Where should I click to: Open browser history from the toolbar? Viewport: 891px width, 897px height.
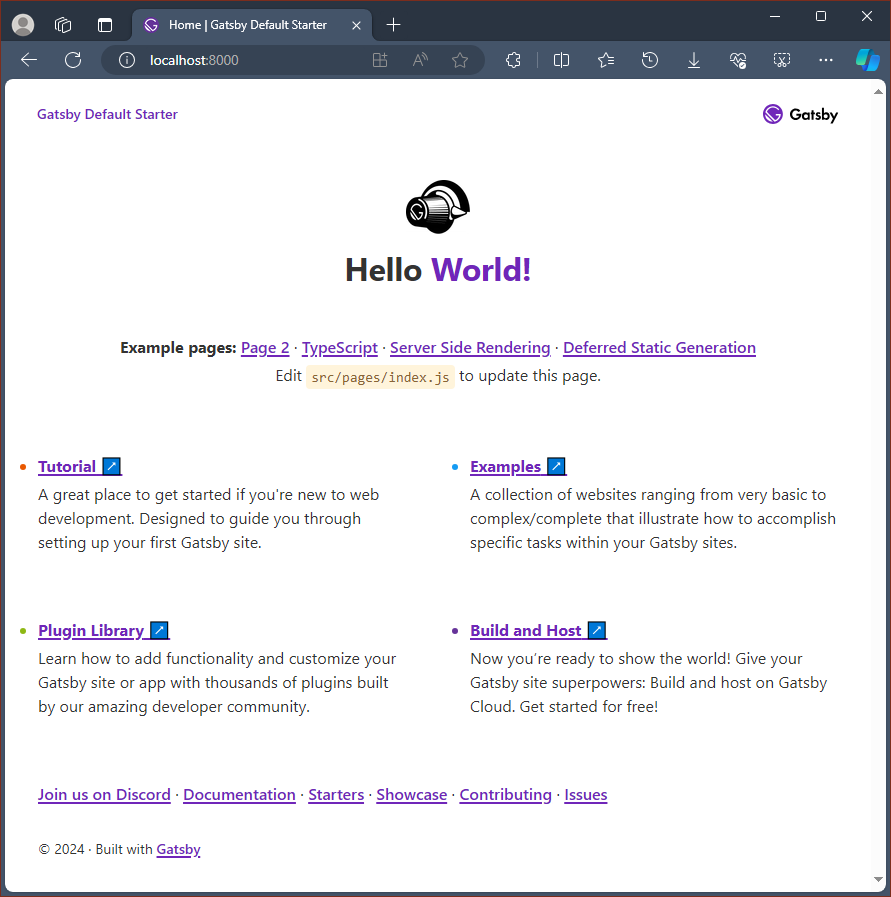click(x=650, y=60)
